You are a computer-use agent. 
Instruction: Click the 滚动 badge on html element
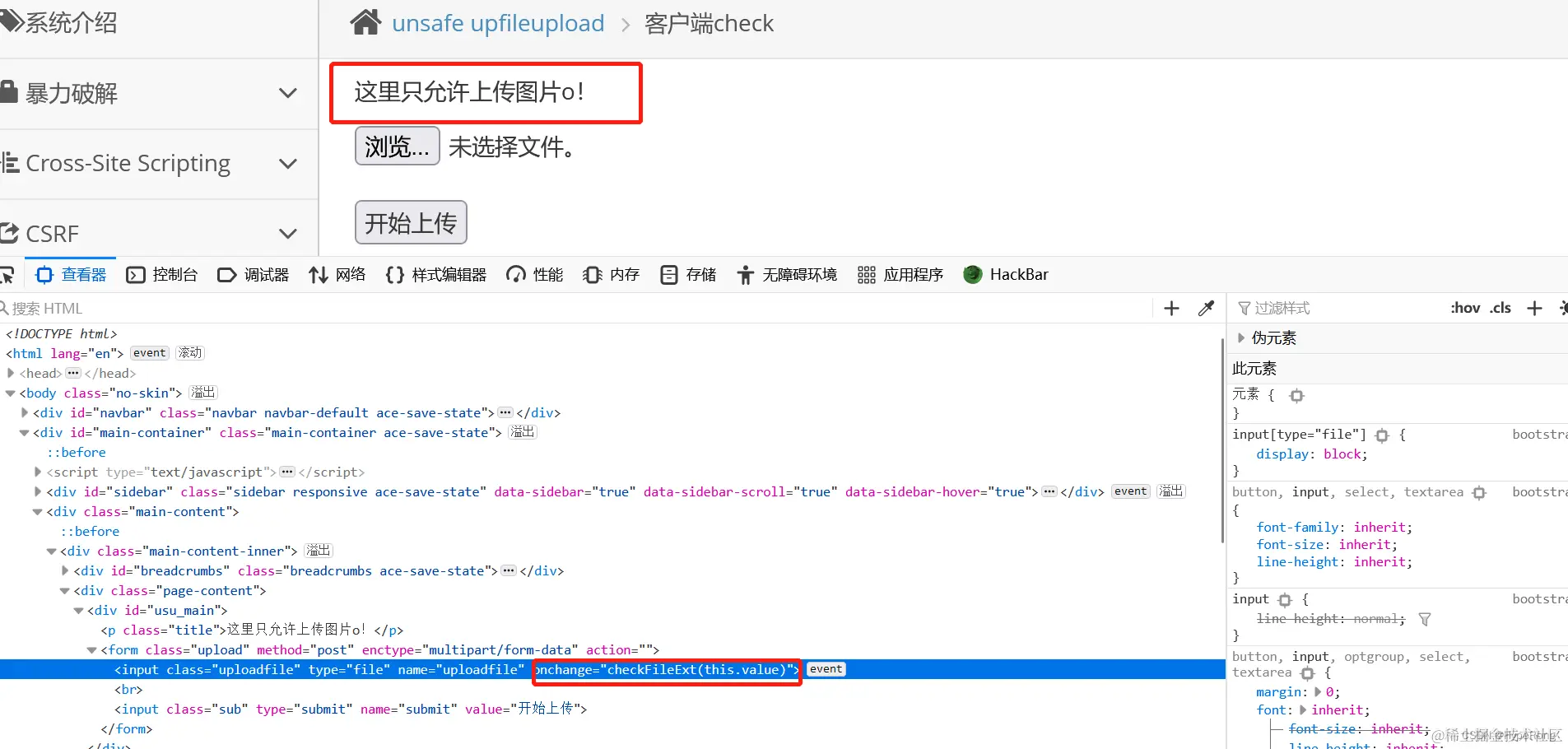[190, 353]
